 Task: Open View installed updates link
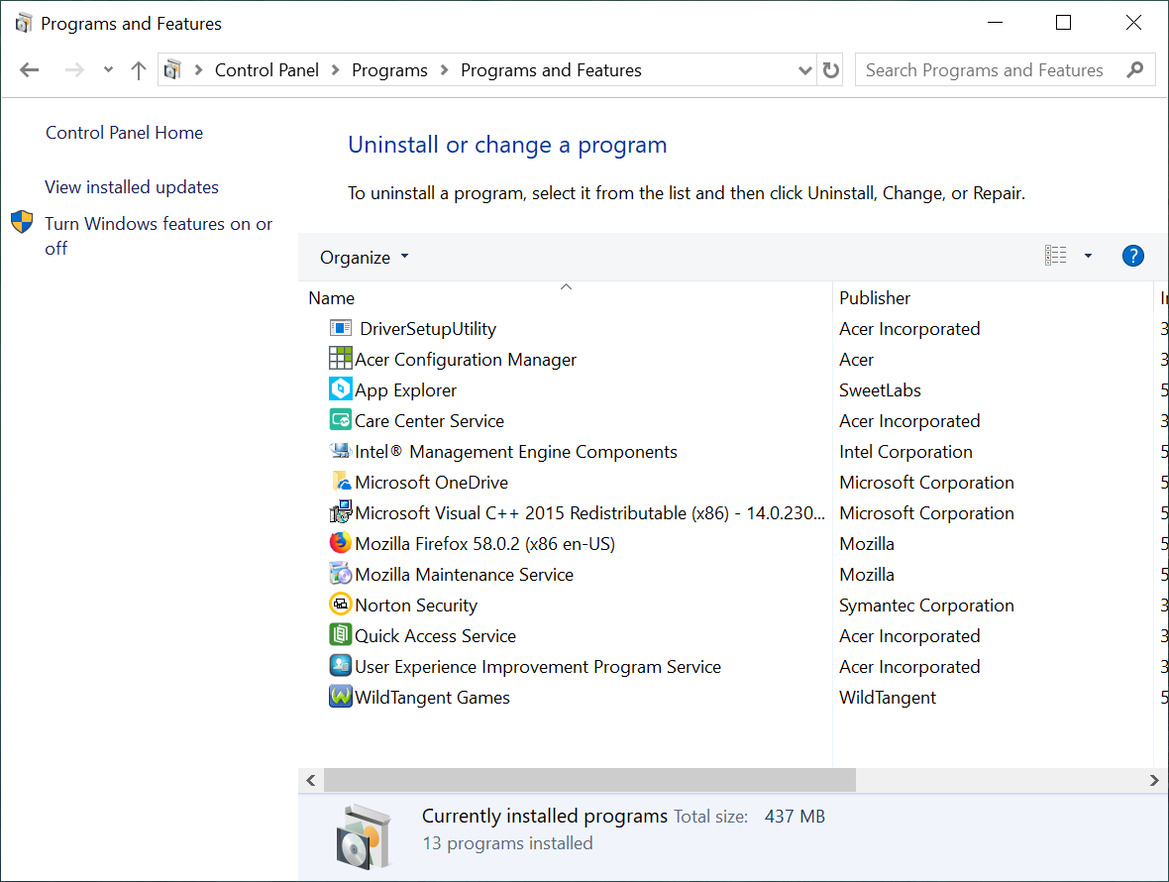point(131,187)
